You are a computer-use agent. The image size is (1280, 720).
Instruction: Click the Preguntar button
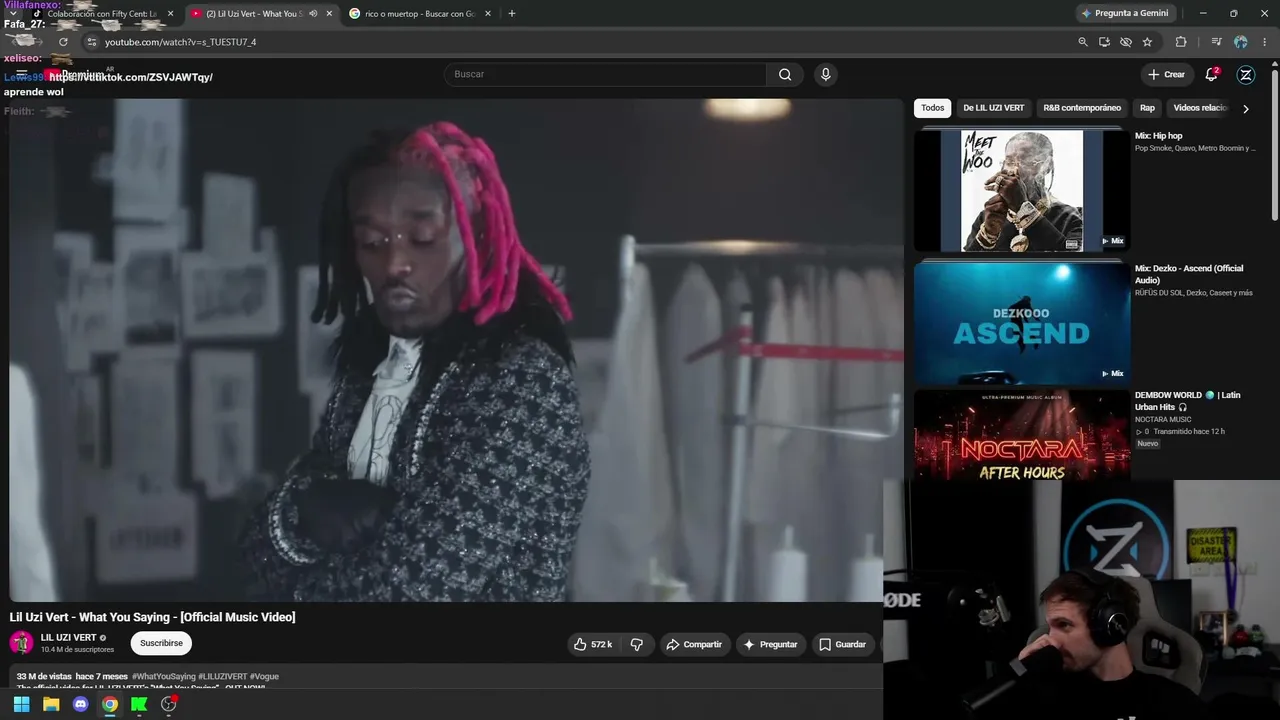770,645
